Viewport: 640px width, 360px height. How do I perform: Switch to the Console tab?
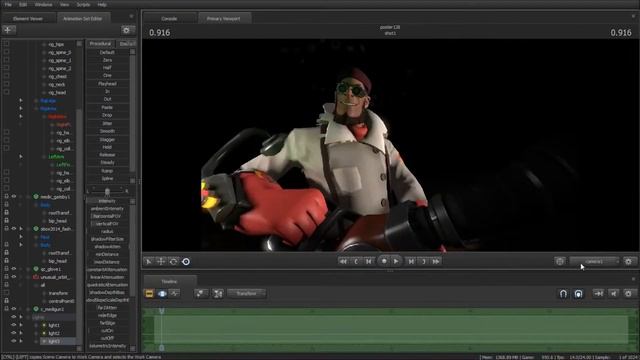pyautogui.click(x=169, y=18)
